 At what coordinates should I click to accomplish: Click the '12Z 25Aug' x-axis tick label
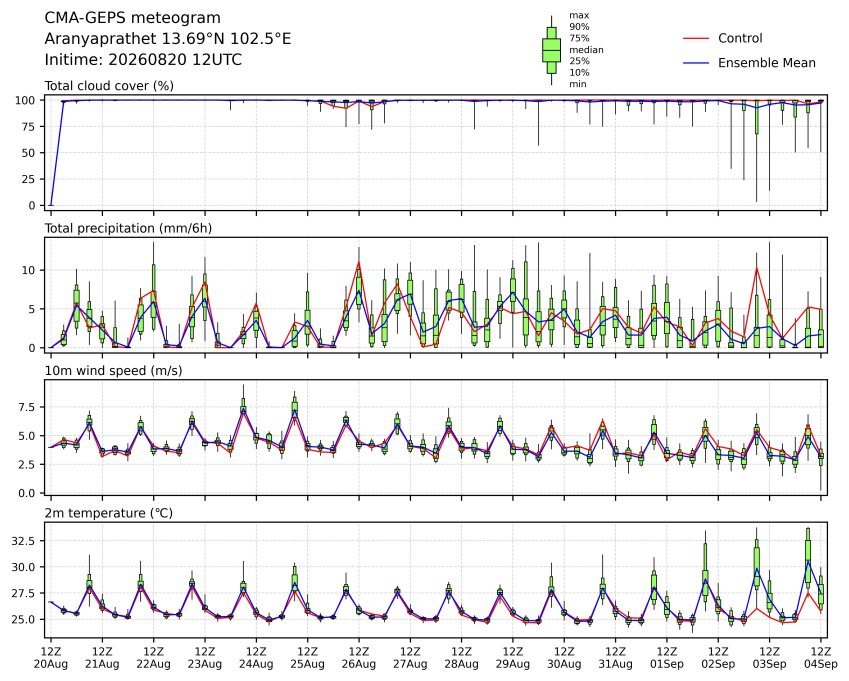tap(308, 658)
